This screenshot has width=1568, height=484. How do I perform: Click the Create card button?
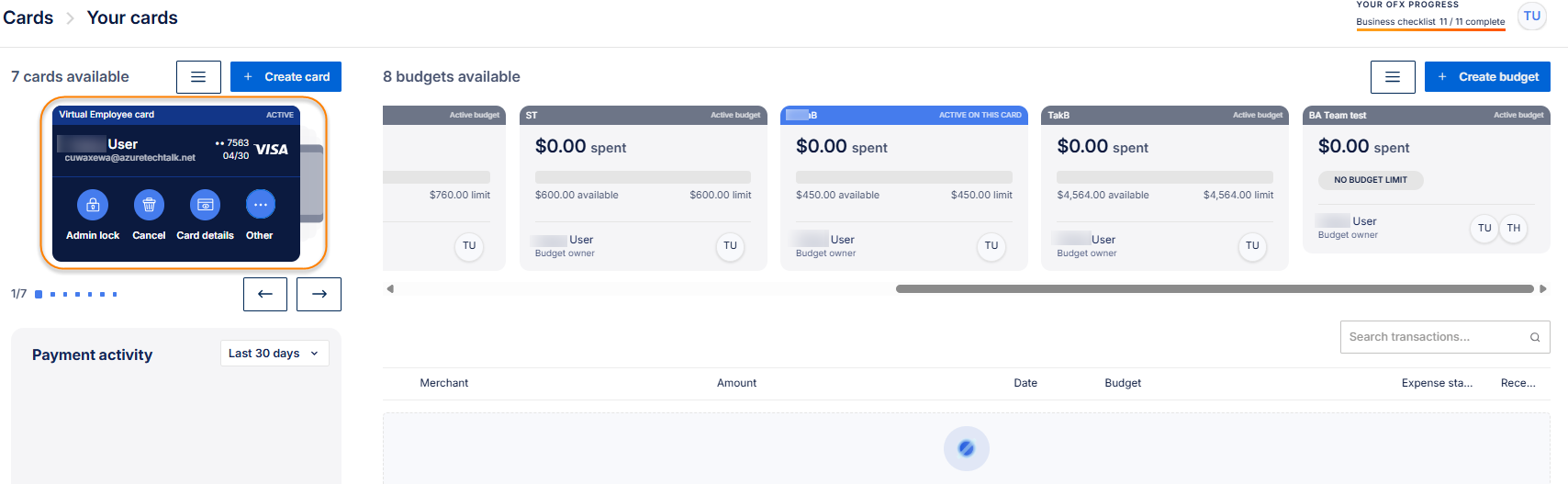pyautogui.click(x=286, y=77)
